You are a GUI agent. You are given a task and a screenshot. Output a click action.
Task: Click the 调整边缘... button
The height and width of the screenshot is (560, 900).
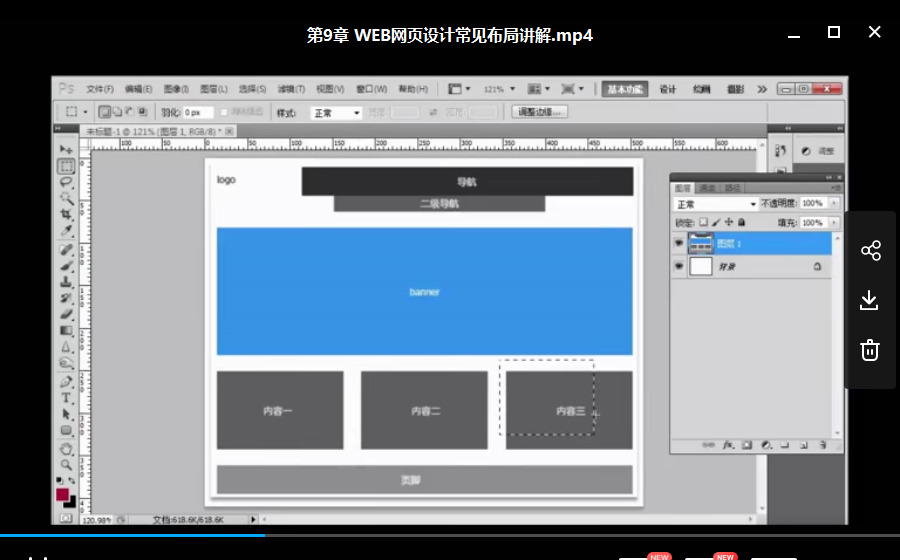tap(540, 112)
